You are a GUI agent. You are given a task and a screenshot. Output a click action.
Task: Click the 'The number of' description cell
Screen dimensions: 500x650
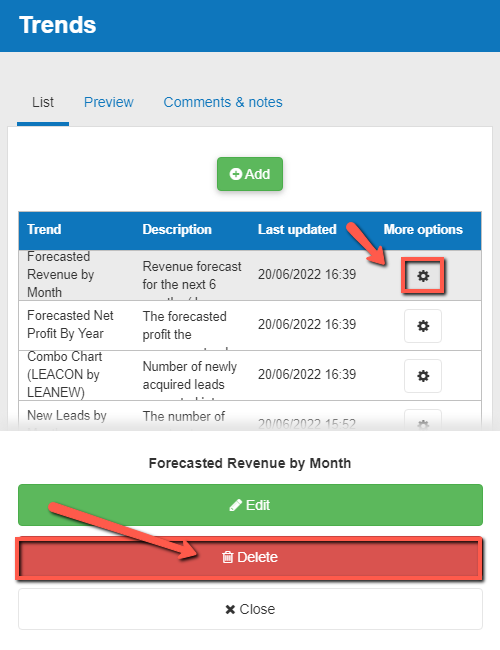(x=184, y=416)
